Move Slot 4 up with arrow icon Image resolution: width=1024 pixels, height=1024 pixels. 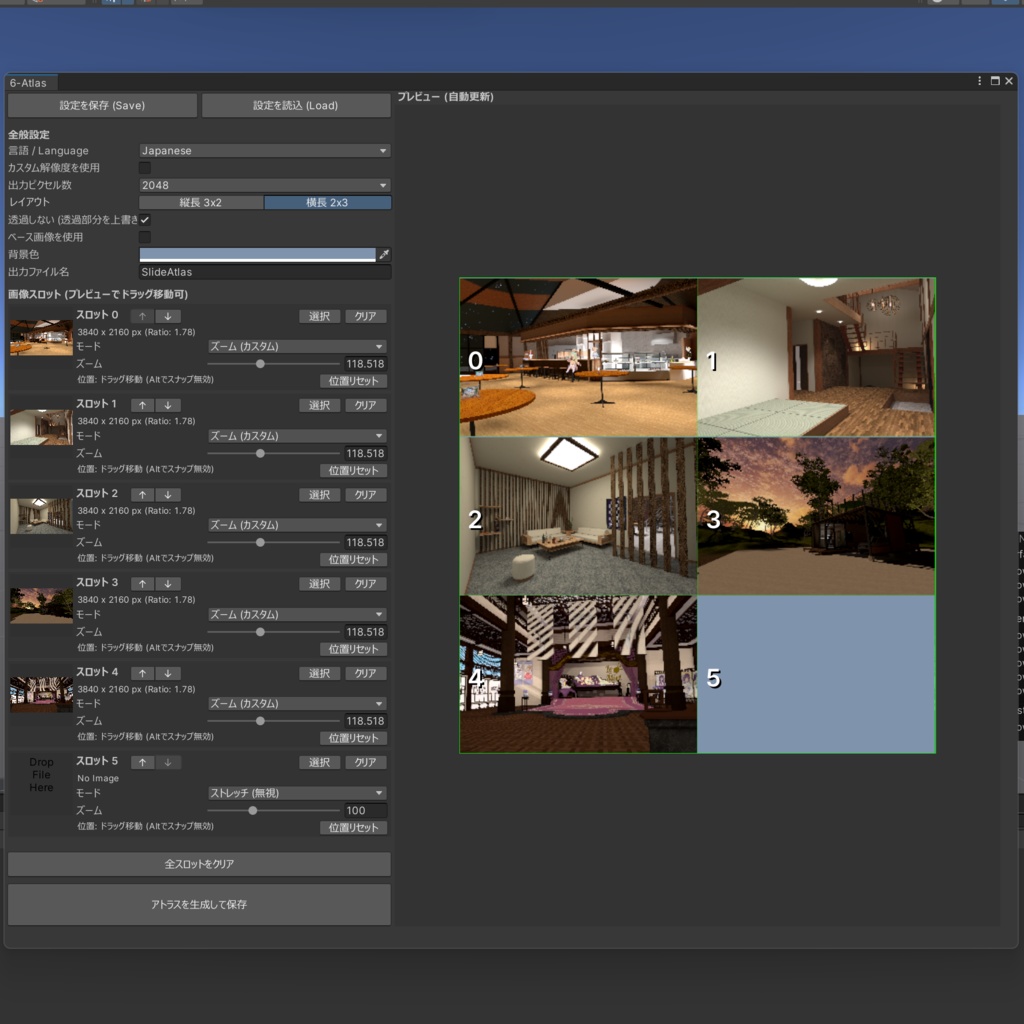click(x=142, y=673)
